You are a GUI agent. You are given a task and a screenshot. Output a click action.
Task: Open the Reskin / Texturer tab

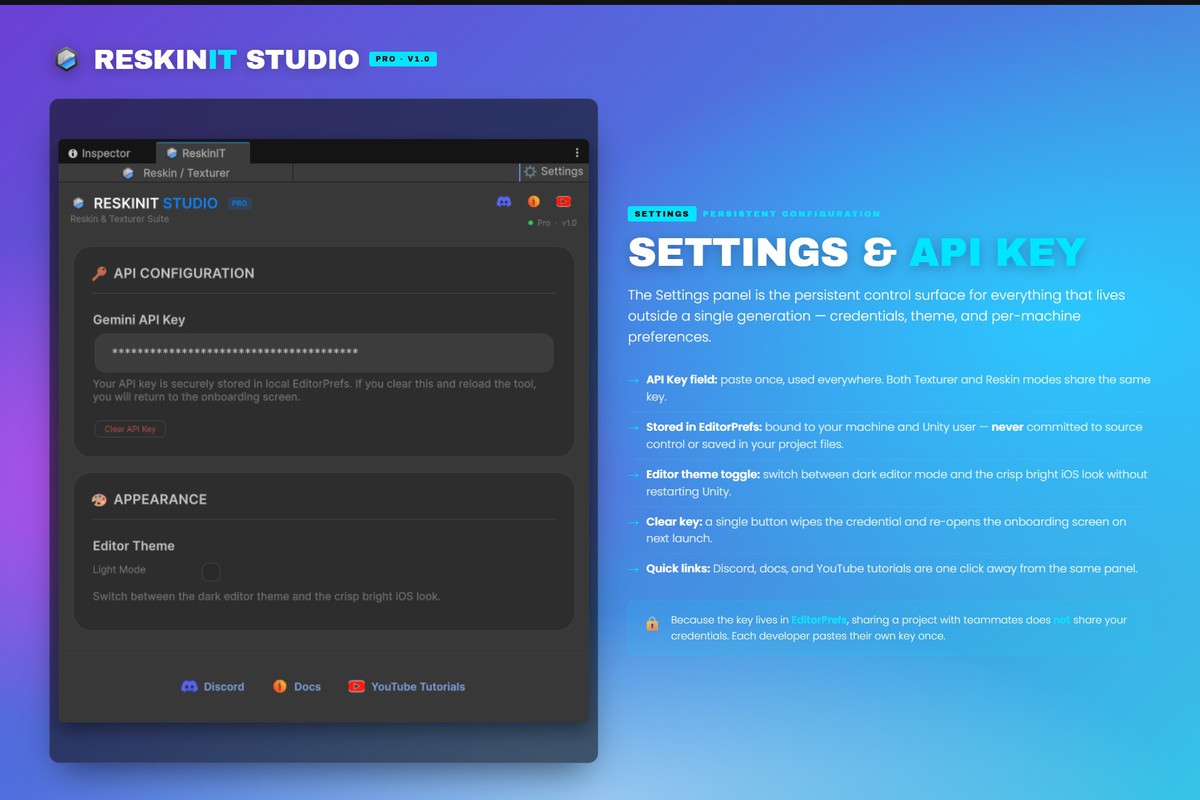tap(176, 173)
